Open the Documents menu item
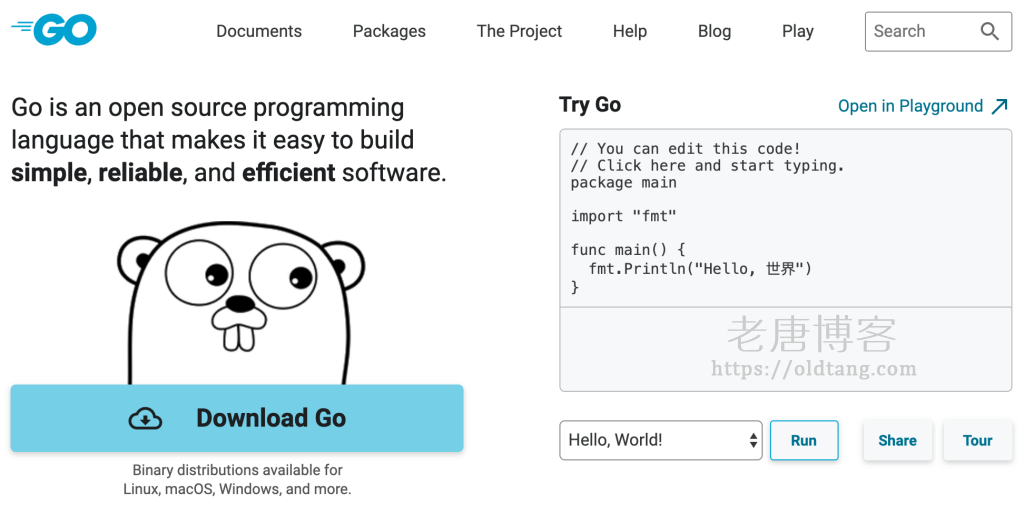This screenshot has height=512, width=1024. point(259,31)
